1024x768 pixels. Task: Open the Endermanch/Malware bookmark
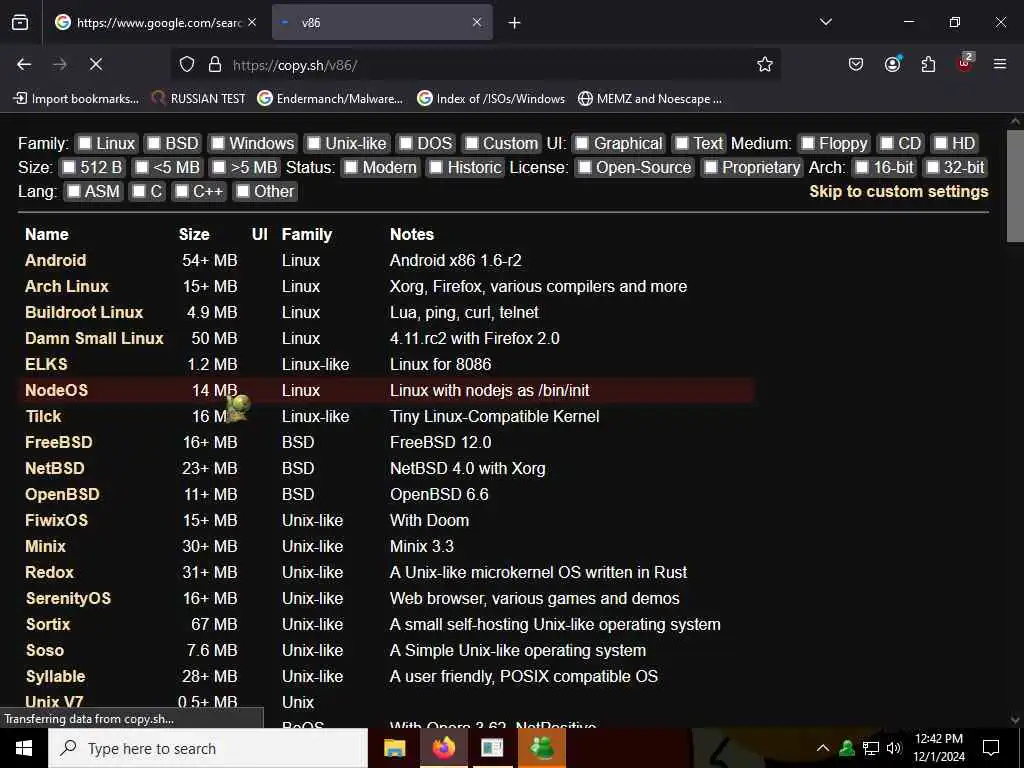tap(330, 99)
